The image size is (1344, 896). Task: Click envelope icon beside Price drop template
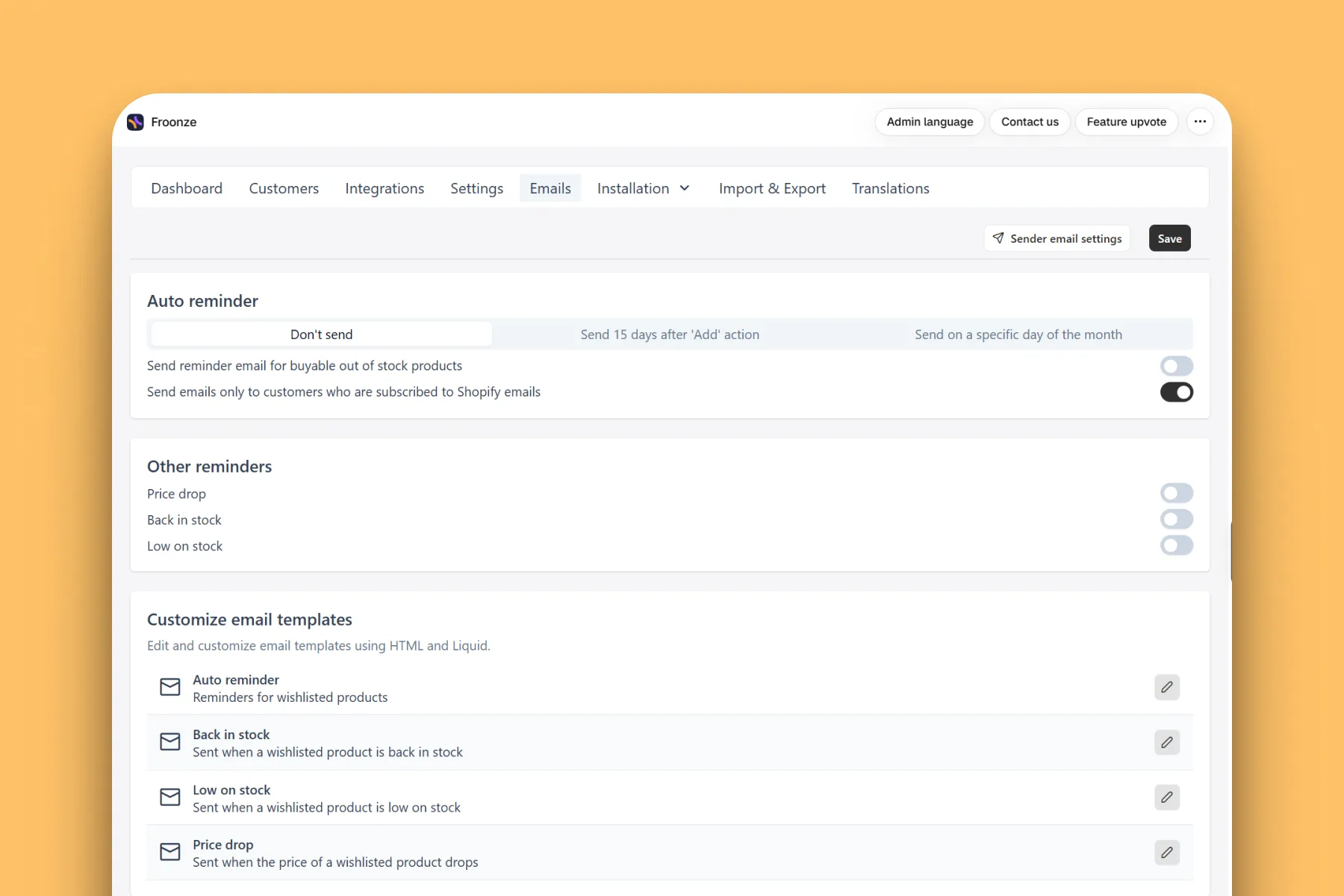click(170, 852)
